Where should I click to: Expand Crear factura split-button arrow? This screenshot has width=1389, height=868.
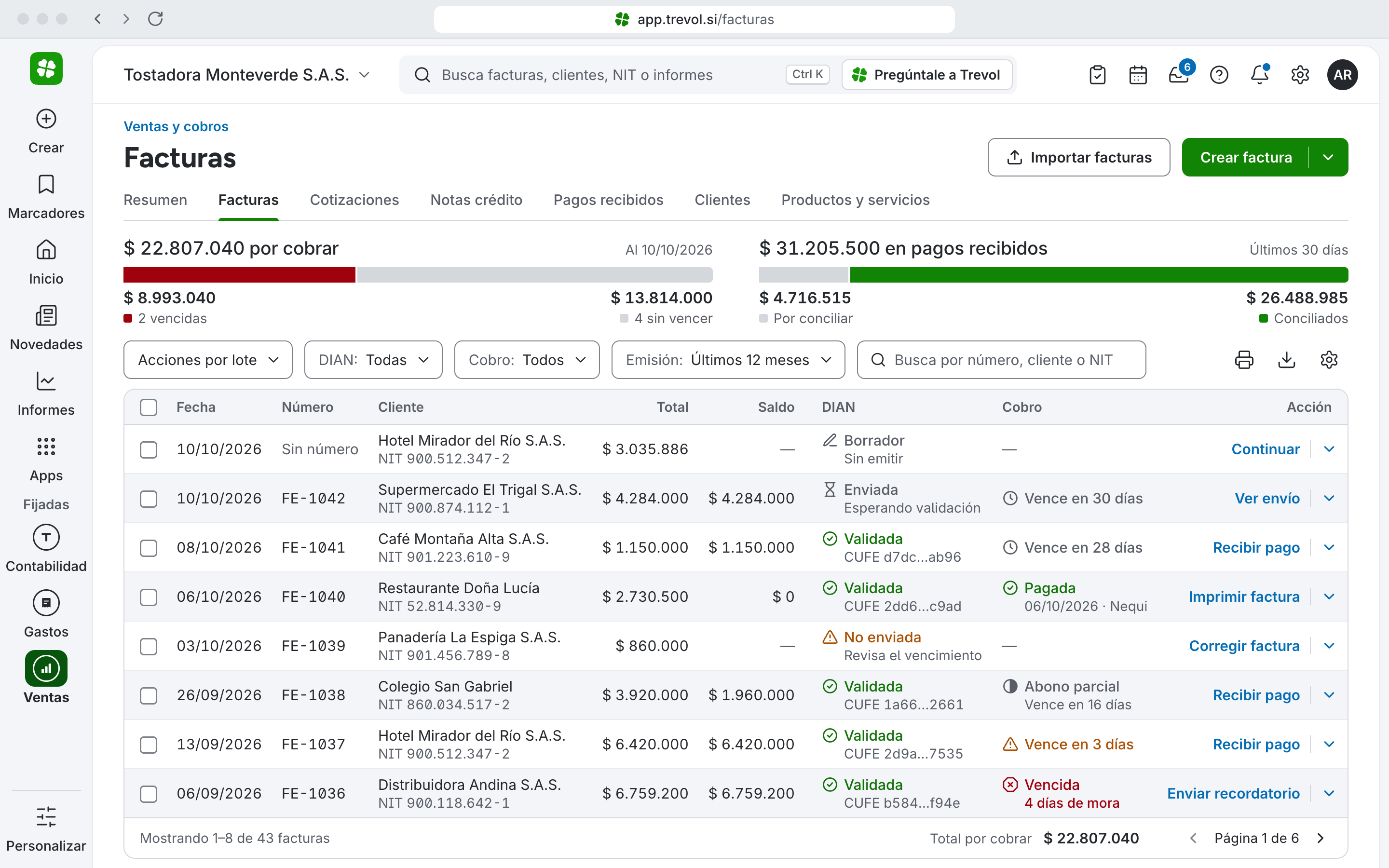(x=1328, y=157)
